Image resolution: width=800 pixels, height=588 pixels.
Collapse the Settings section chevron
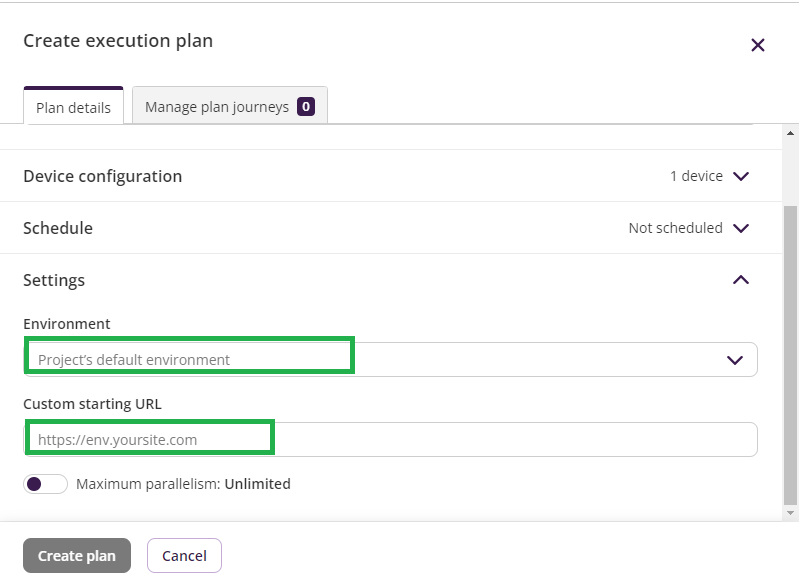pyautogui.click(x=741, y=280)
